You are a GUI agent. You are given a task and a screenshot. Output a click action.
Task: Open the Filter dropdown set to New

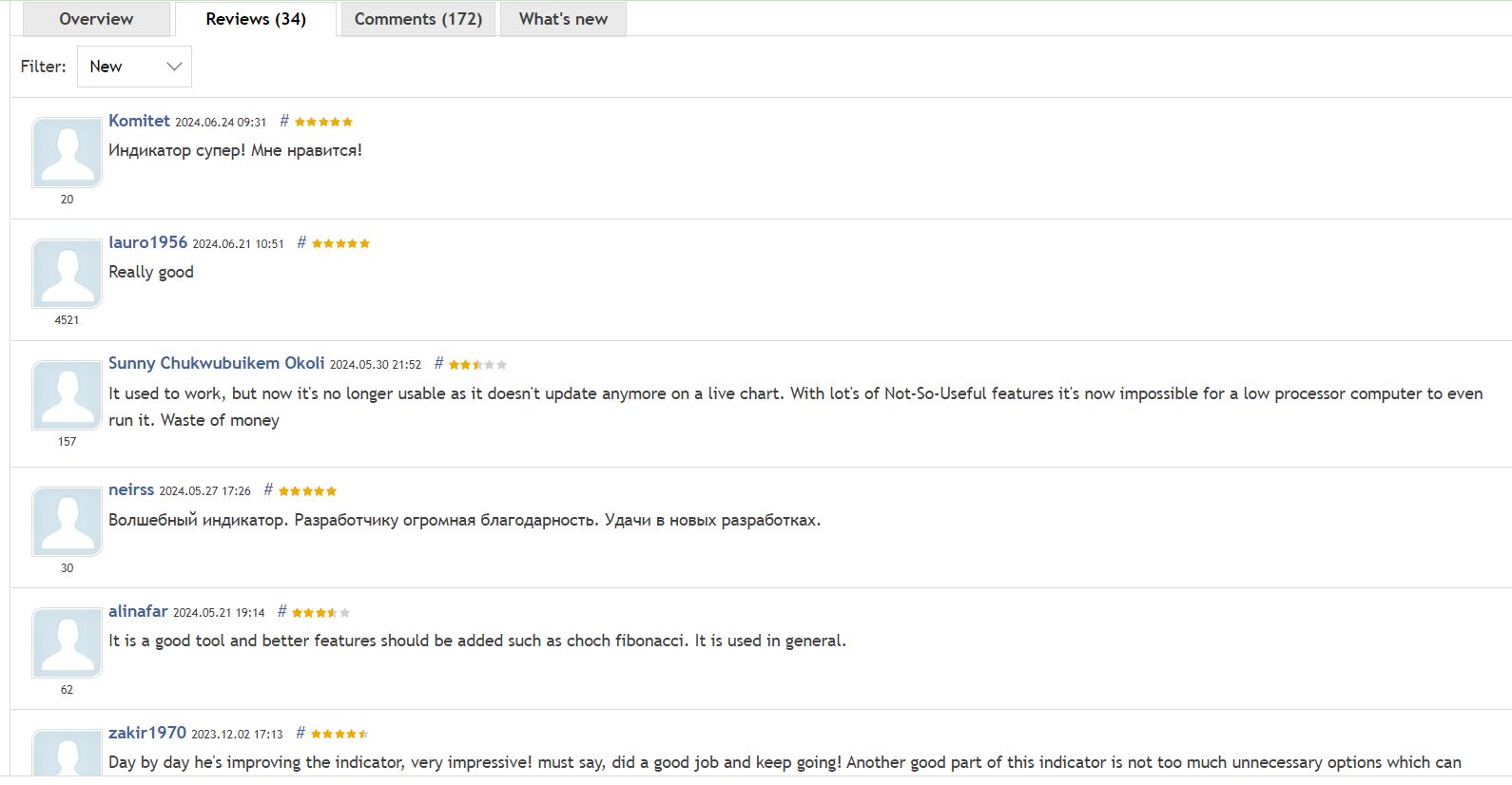click(134, 67)
